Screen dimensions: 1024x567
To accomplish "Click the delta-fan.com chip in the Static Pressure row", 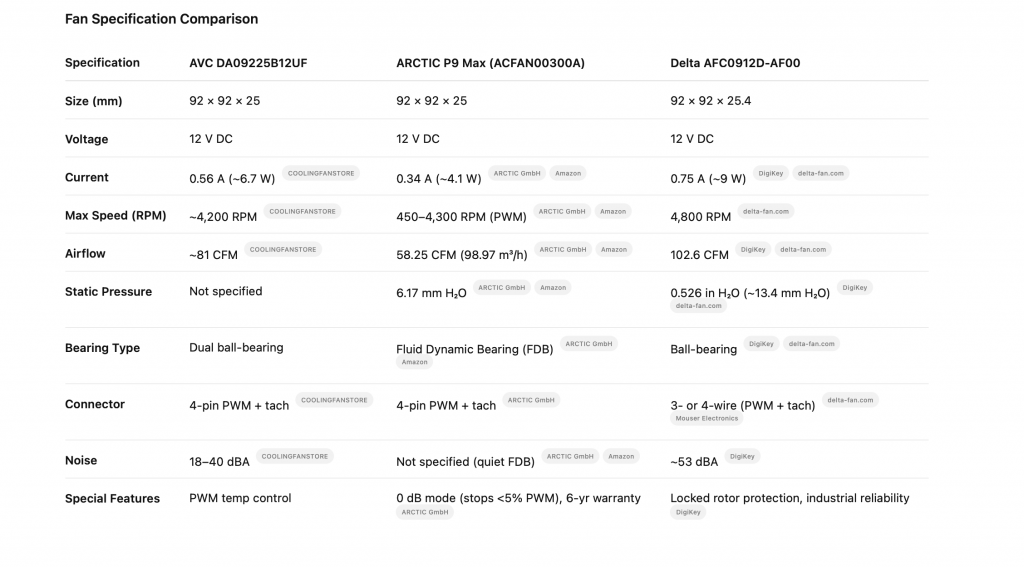I will pos(698,306).
